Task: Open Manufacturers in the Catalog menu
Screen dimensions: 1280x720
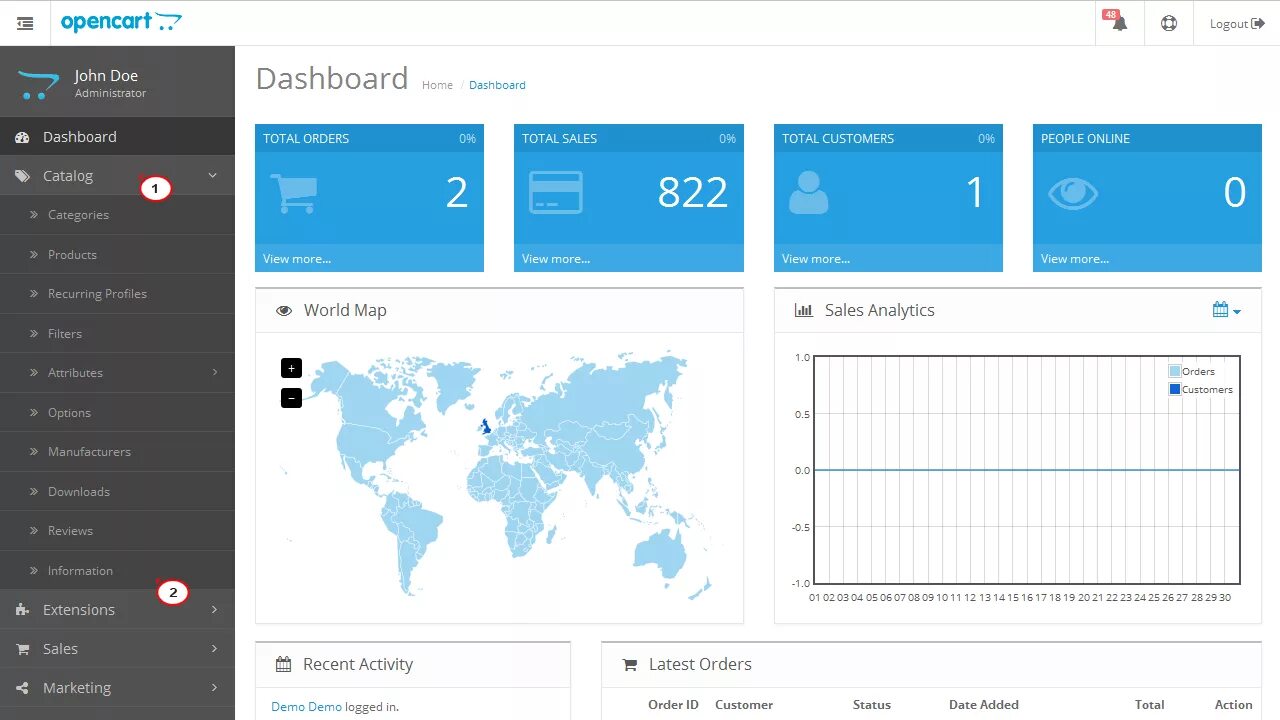Action: point(117,451)
